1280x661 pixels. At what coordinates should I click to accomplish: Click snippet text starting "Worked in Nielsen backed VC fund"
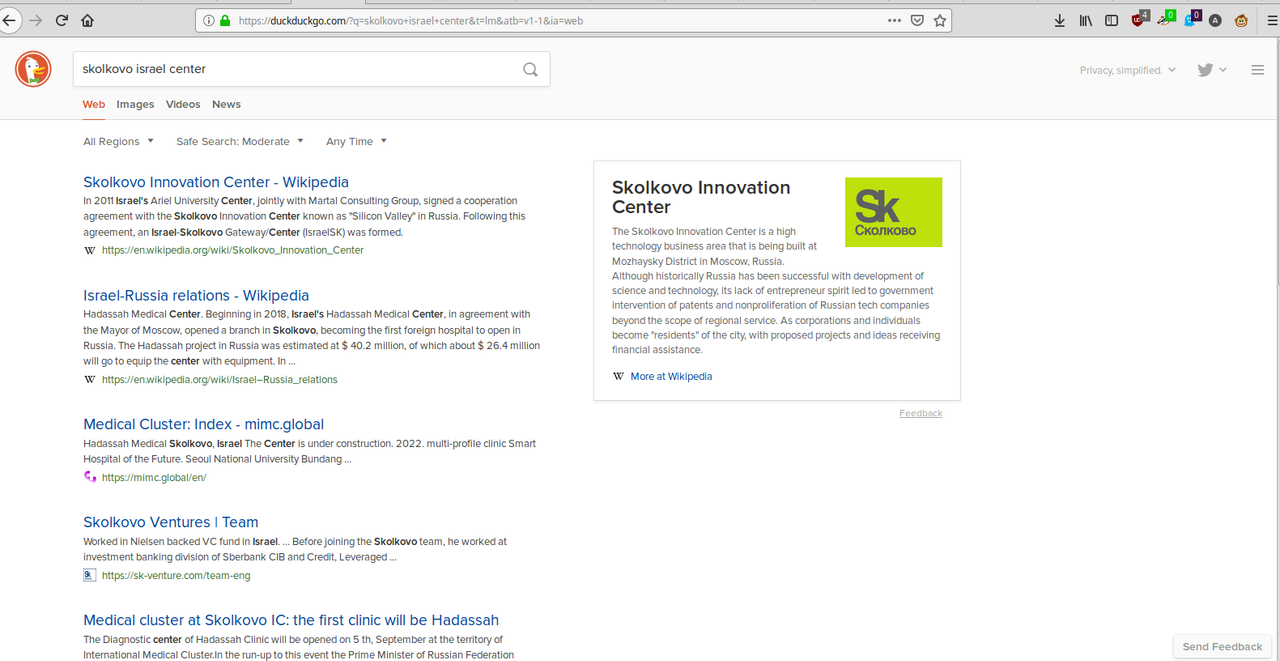coord(295,549)
